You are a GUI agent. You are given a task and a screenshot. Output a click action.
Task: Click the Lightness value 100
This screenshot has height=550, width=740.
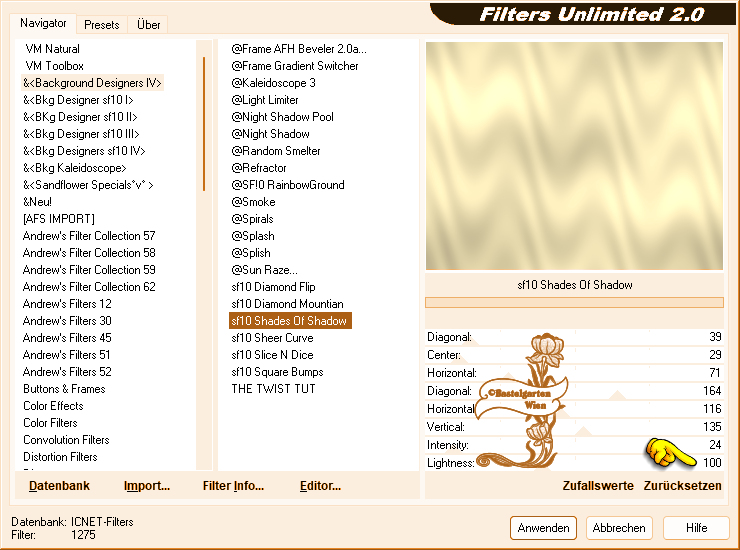pos(712,463)
